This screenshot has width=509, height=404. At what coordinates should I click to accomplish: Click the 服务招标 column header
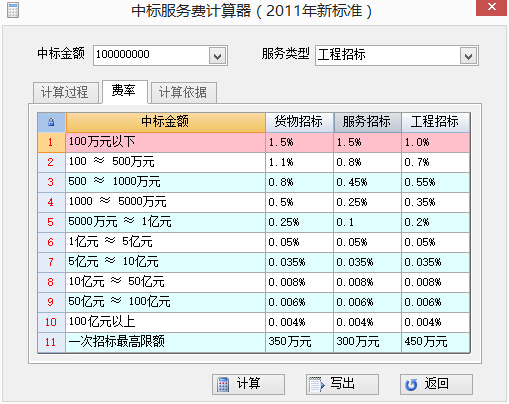(x=367, y=122)
